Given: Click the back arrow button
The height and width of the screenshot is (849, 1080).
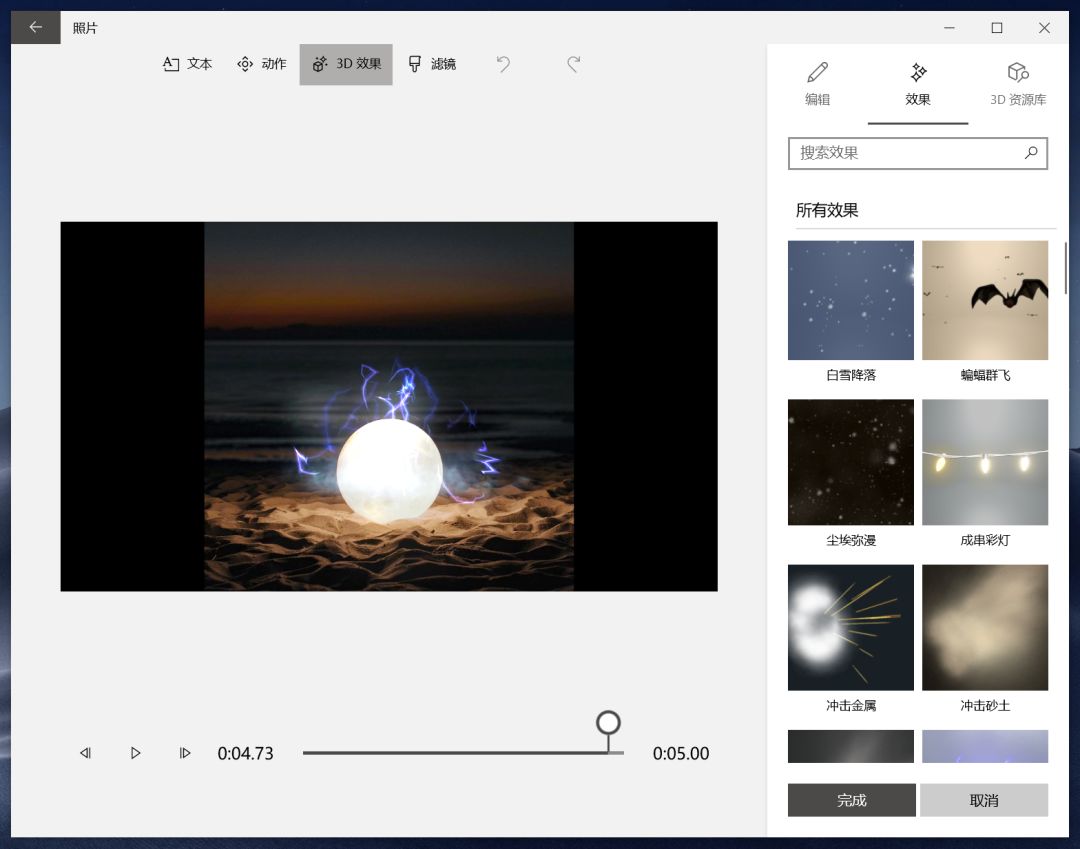Looking at the screenshot, I should click(x=36, y=28).
